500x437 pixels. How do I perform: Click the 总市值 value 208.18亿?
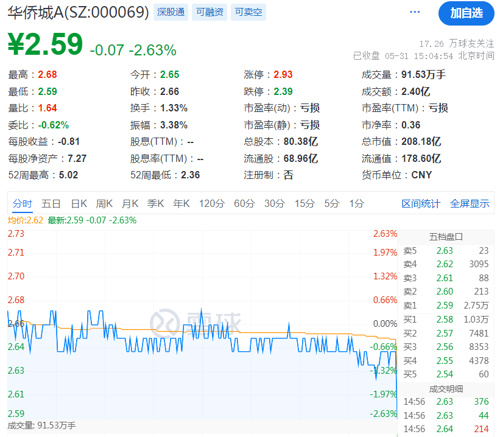click(421, 142)
